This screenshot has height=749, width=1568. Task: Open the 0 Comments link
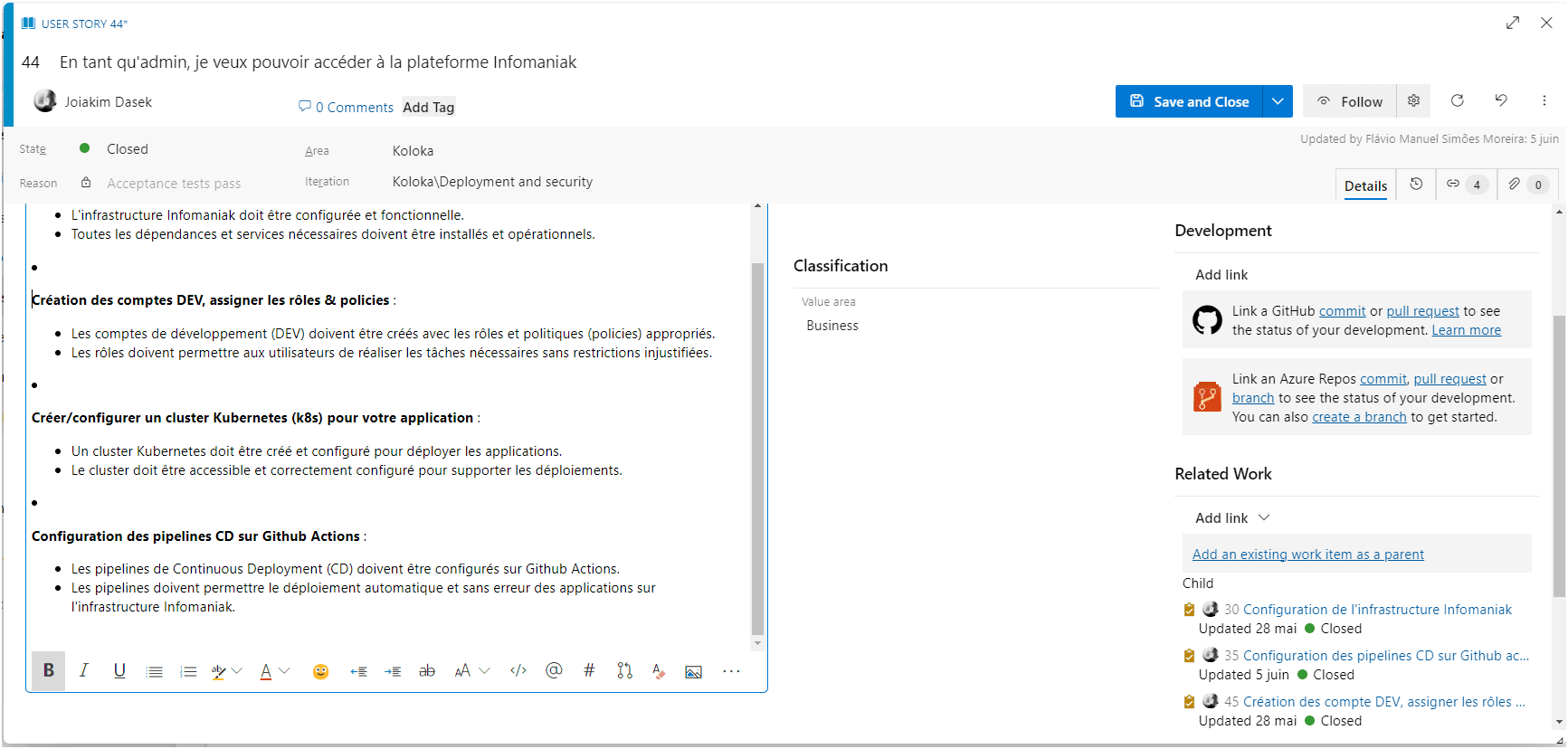point(346,107)
